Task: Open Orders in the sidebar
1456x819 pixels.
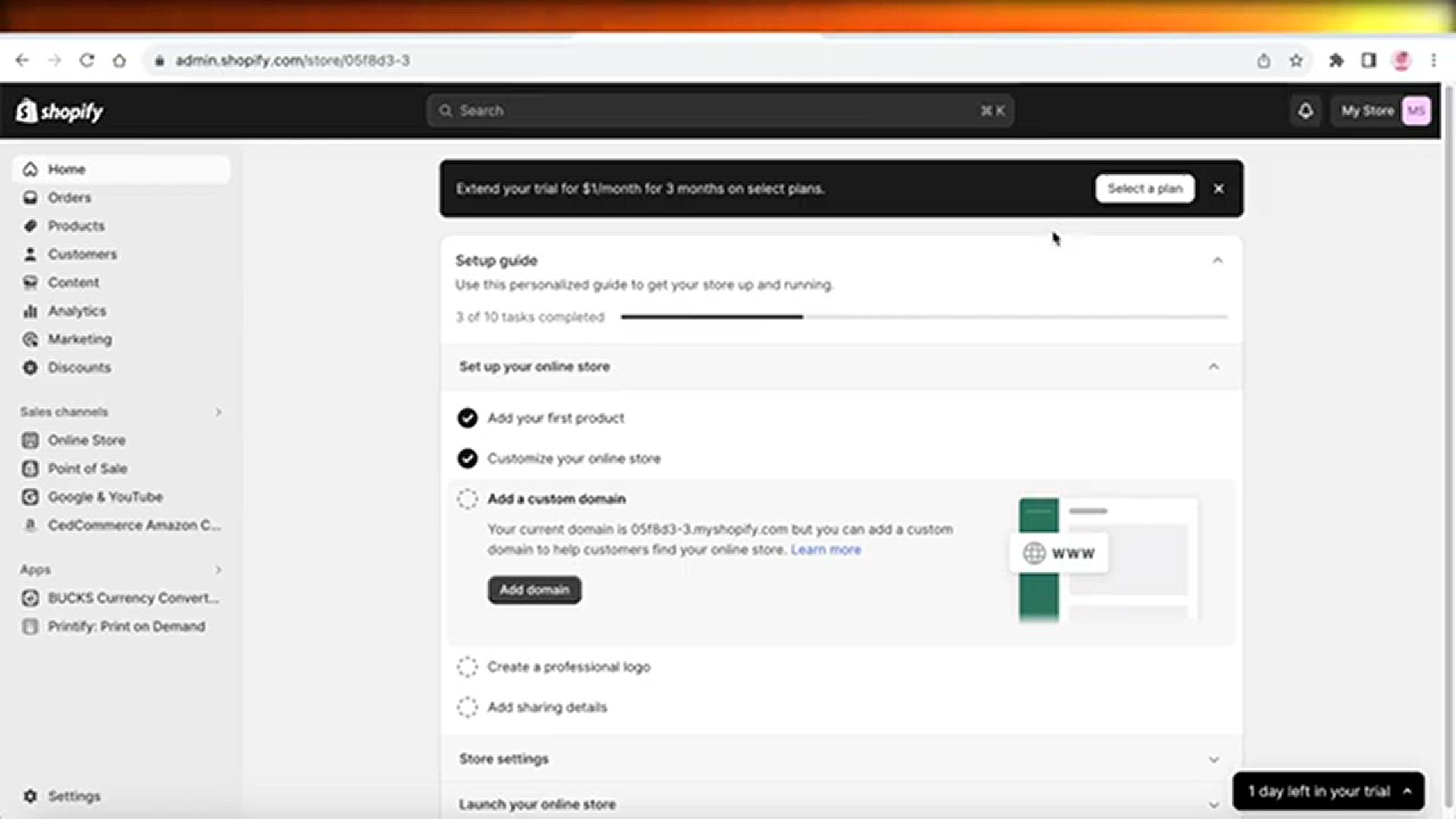Action: coord(121,197)
